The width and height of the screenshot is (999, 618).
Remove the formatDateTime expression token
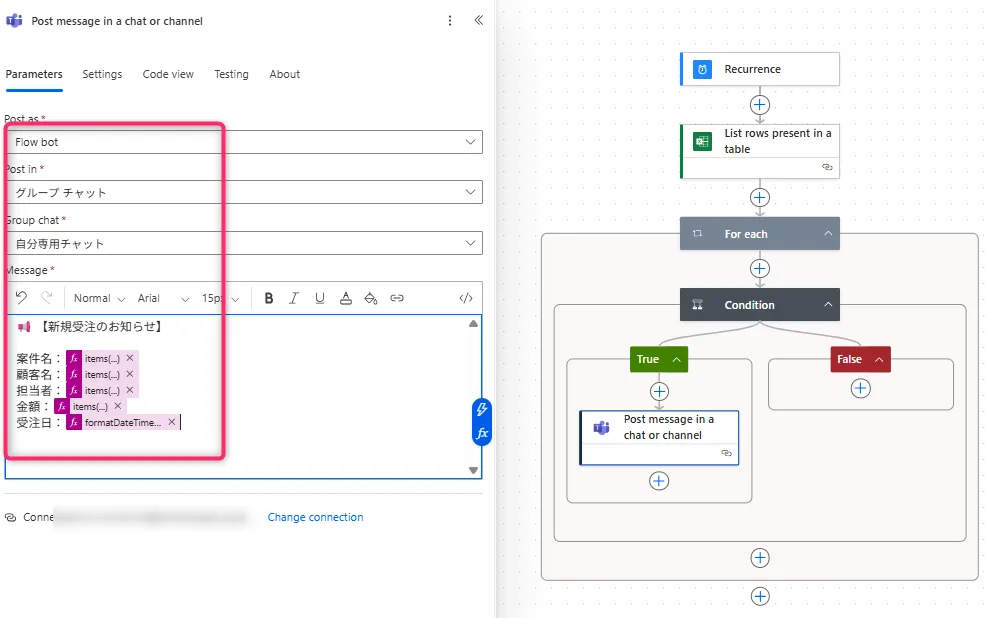[x=171, y=422]
